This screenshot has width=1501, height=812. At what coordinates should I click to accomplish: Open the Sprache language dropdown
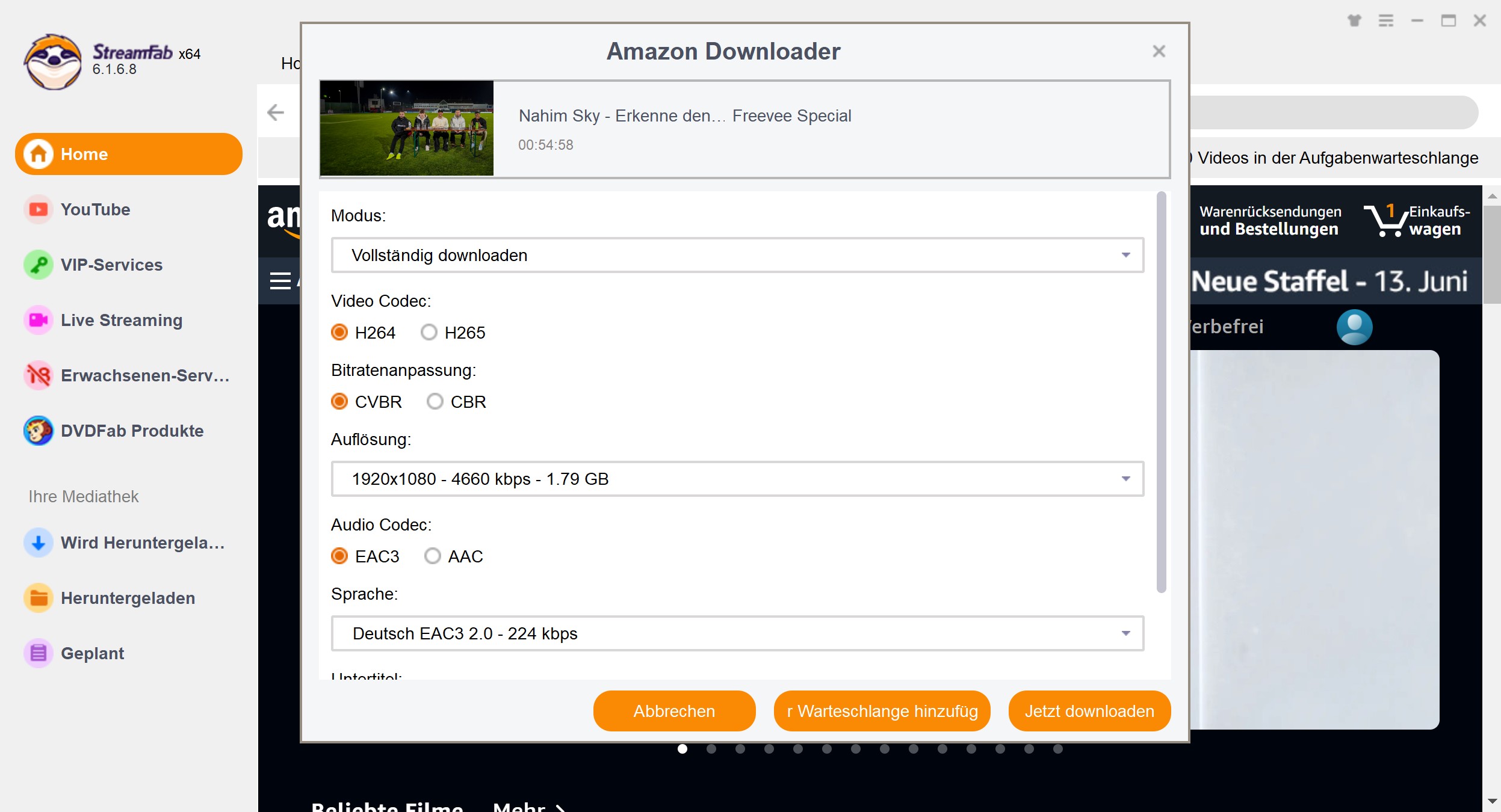coord(737,633)
